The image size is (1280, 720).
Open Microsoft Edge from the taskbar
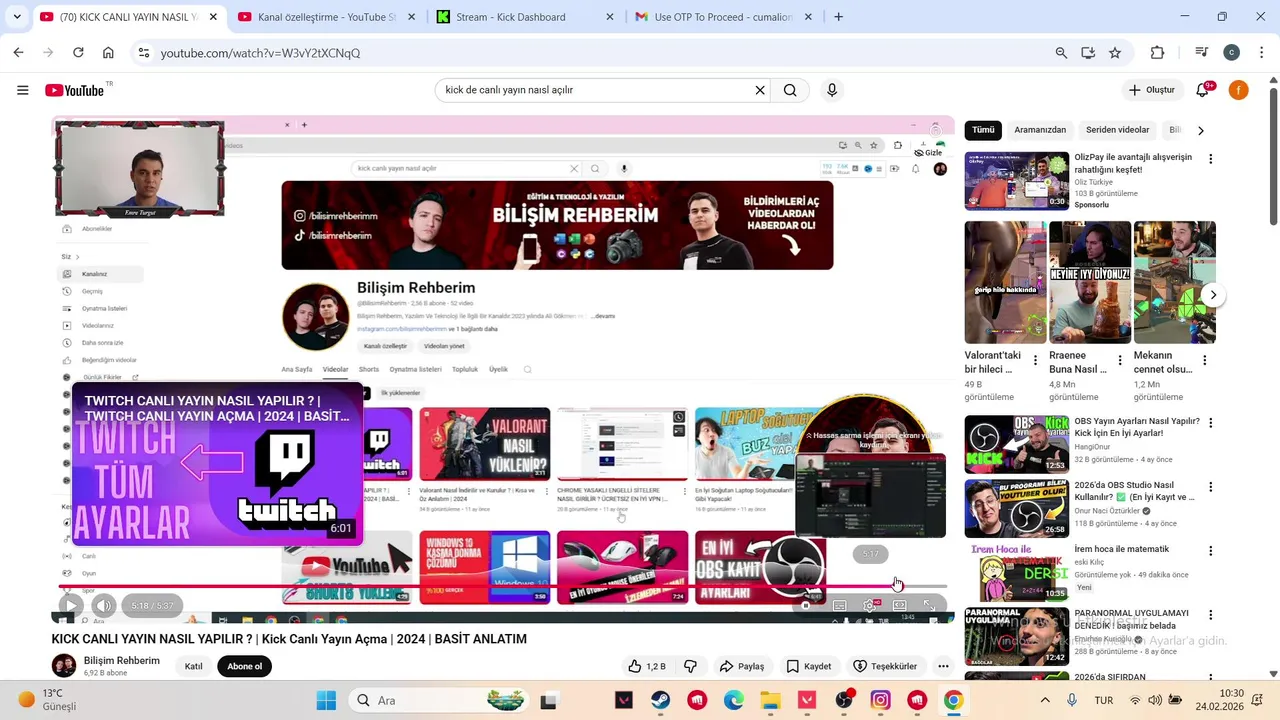coord(733,701)
